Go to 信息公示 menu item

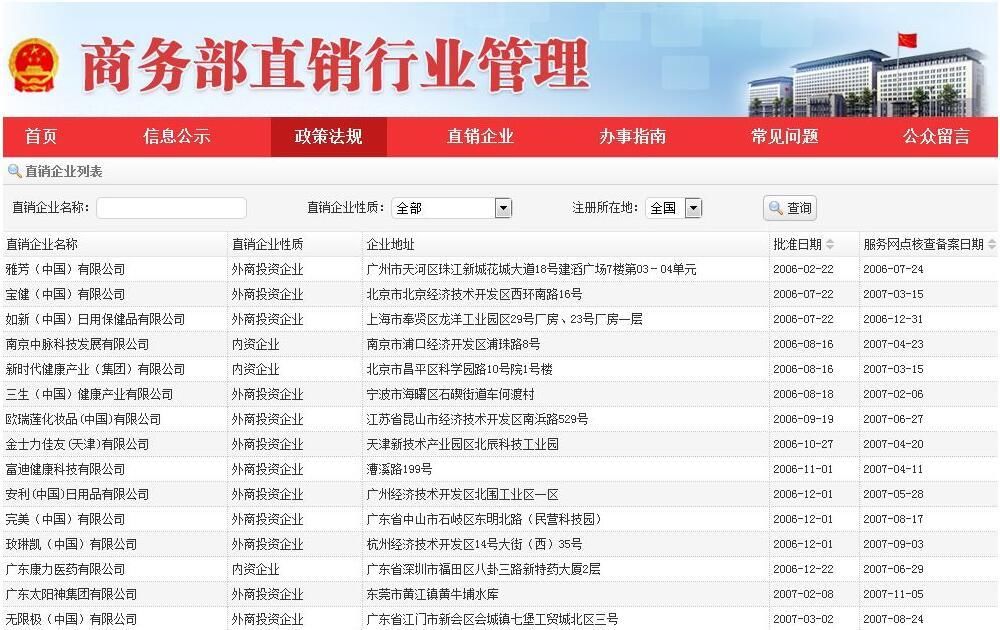click(x=176, y=137)
